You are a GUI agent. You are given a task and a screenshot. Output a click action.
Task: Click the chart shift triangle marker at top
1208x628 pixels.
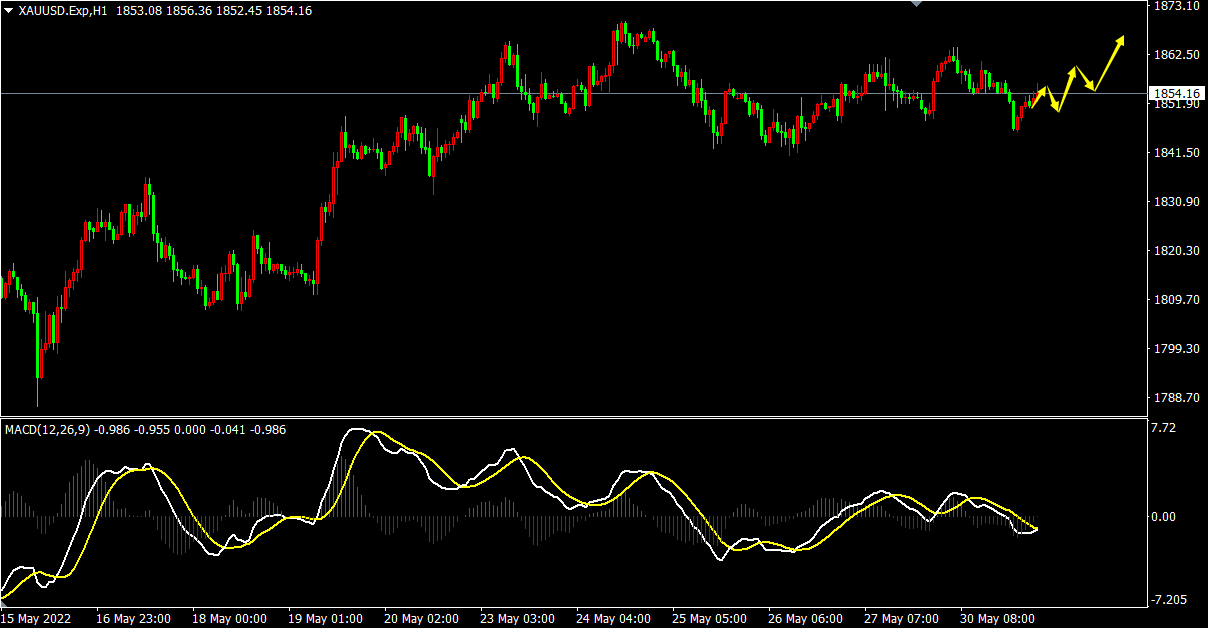[x=917, y=4]
